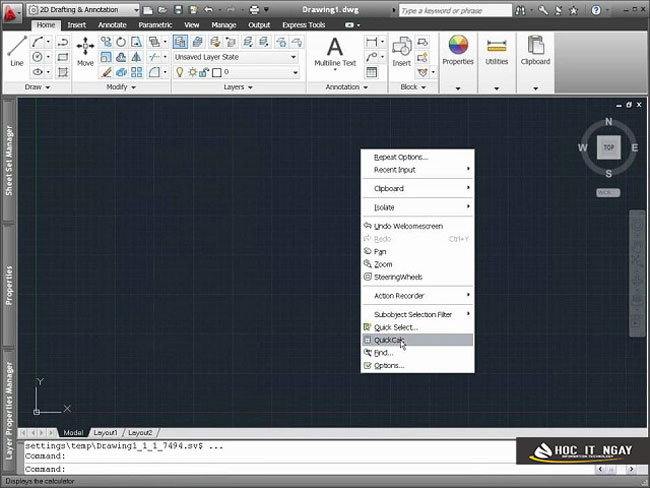The image size is (650, 488).
Task: Select the Rotate tool in Modify panel
Action: (121, 41)
